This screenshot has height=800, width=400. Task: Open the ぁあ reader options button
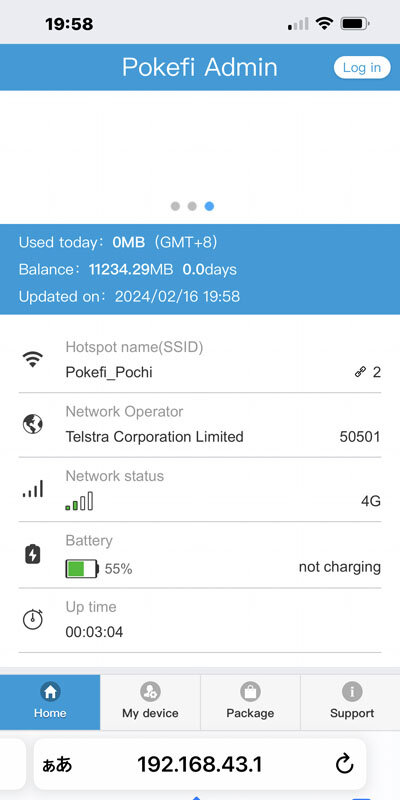(57, 764)
